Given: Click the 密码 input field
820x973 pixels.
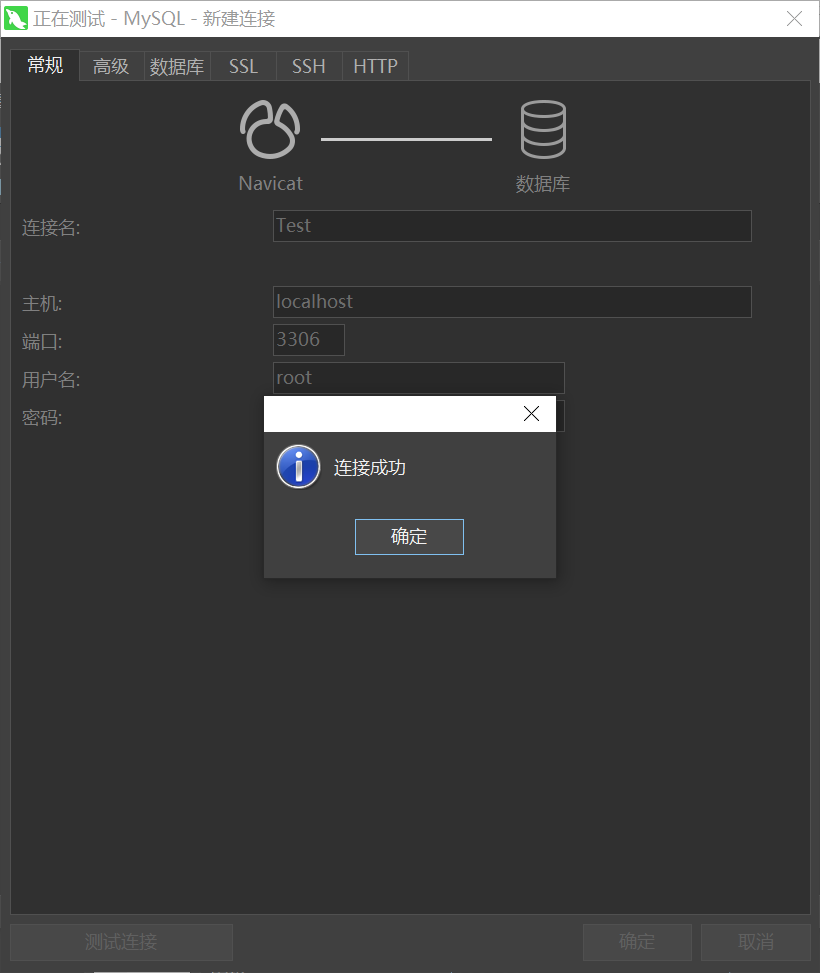Looking at the screenshot, I should tap(561, 417).
